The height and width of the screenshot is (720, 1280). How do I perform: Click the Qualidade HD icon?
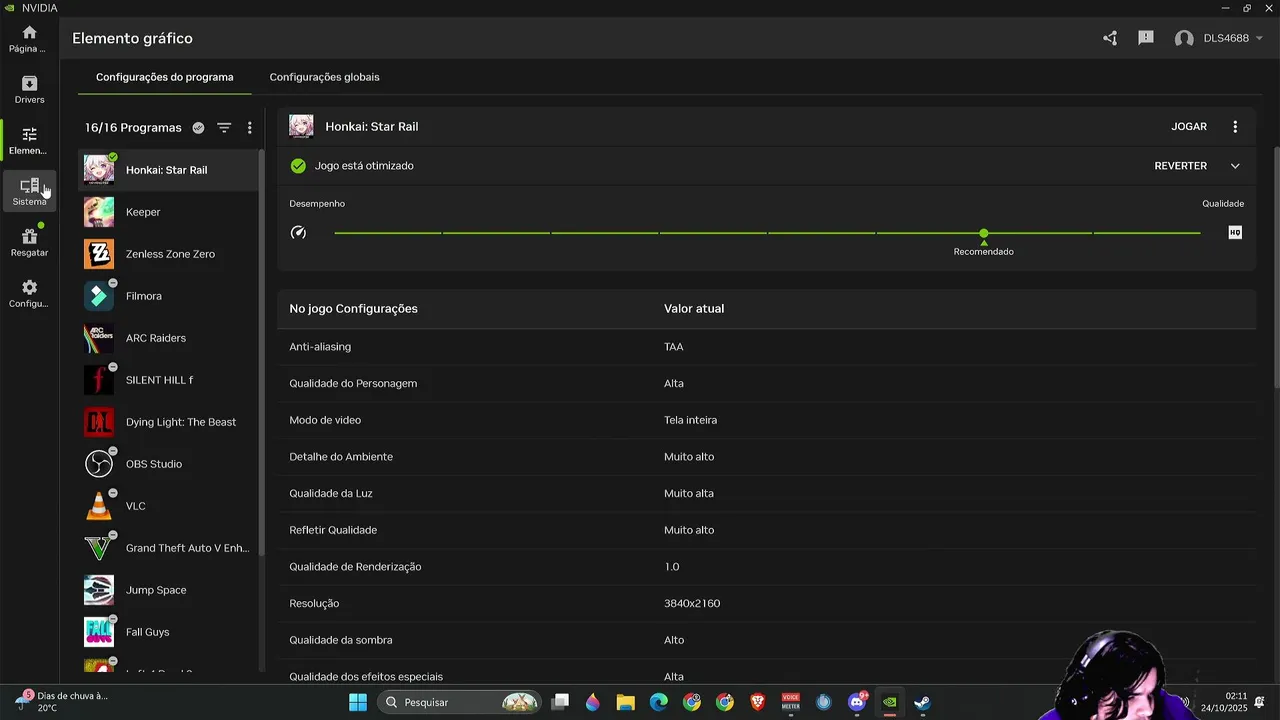1235,233
